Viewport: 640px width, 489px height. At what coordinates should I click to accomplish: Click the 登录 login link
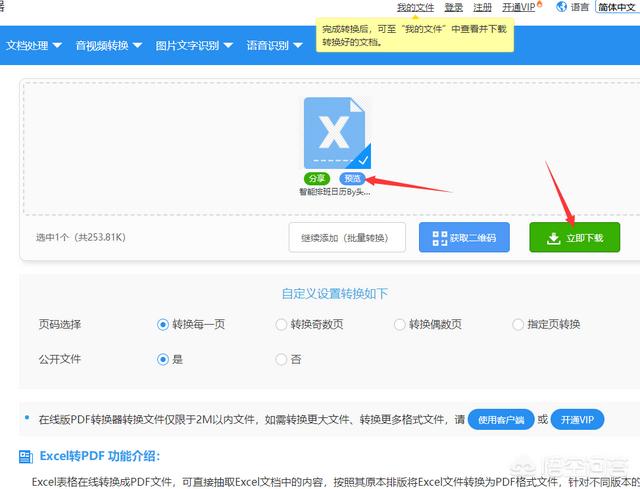point(453,7)
